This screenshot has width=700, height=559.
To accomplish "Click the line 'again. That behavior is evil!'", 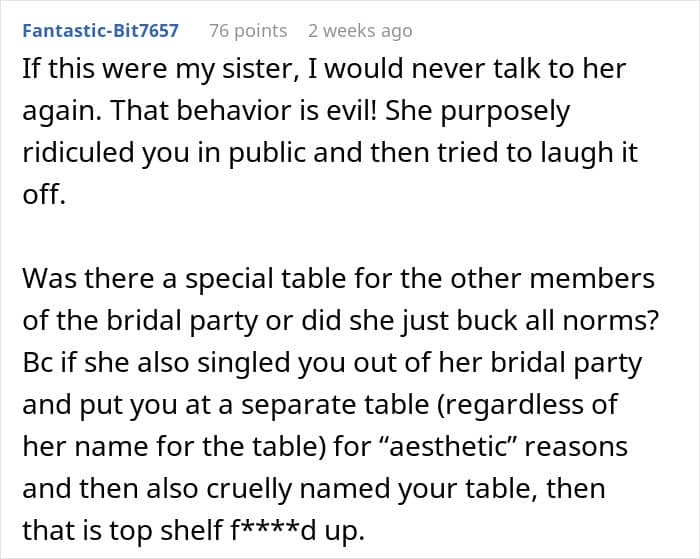I will point(296,111).
